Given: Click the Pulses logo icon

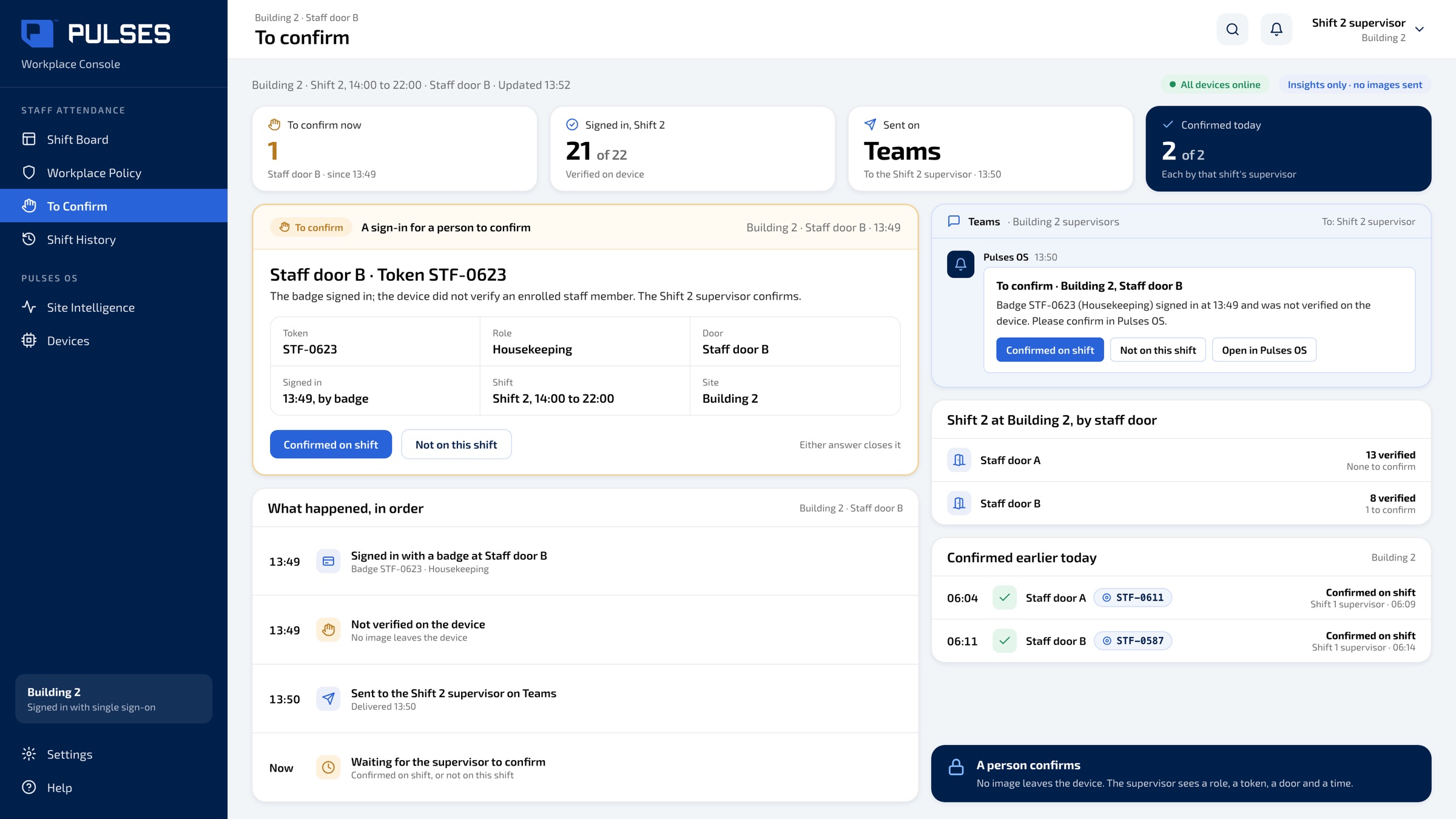Looking at the screenshot, I should coord(38,33).
